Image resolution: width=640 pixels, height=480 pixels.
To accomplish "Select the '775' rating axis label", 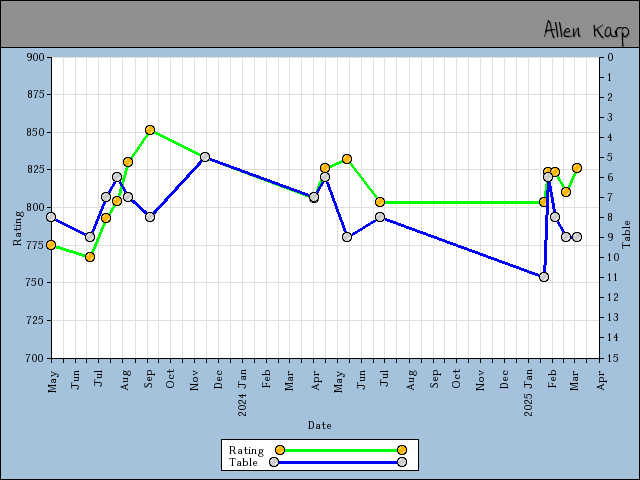I will [36, 245].
